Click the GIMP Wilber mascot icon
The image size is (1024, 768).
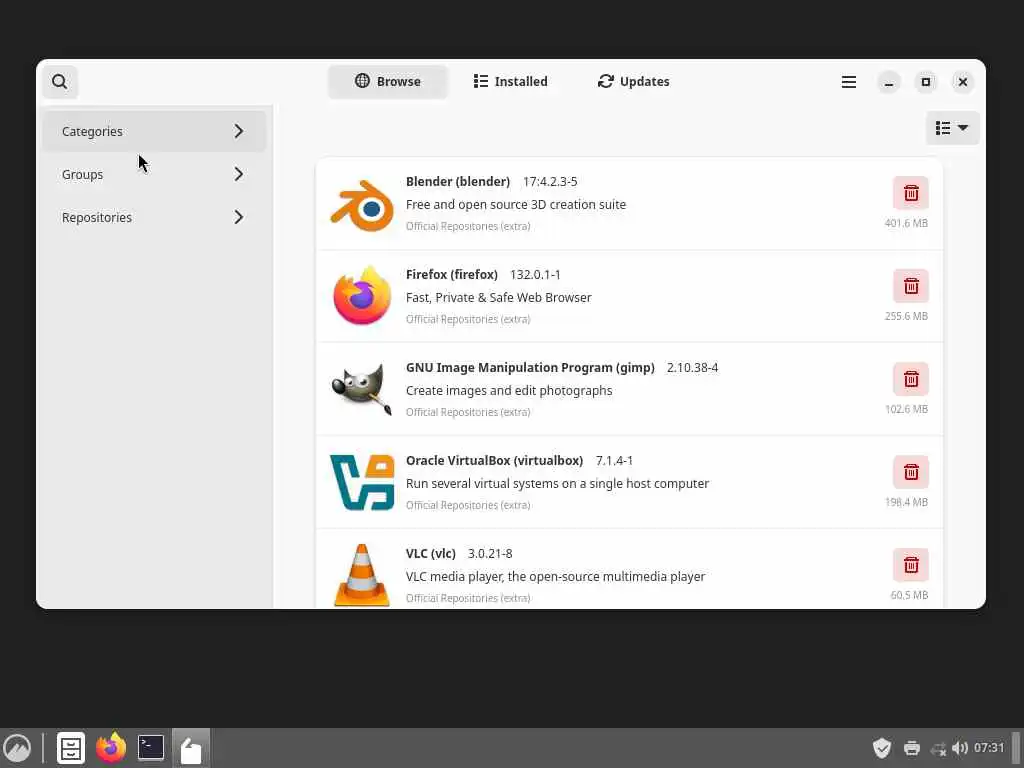click(x=362, y=389)
